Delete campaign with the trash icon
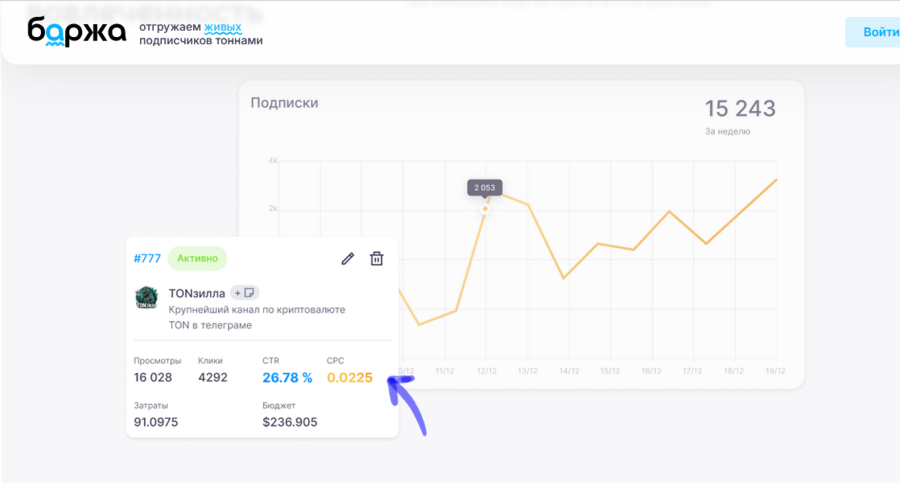 (x=377, y=259)
